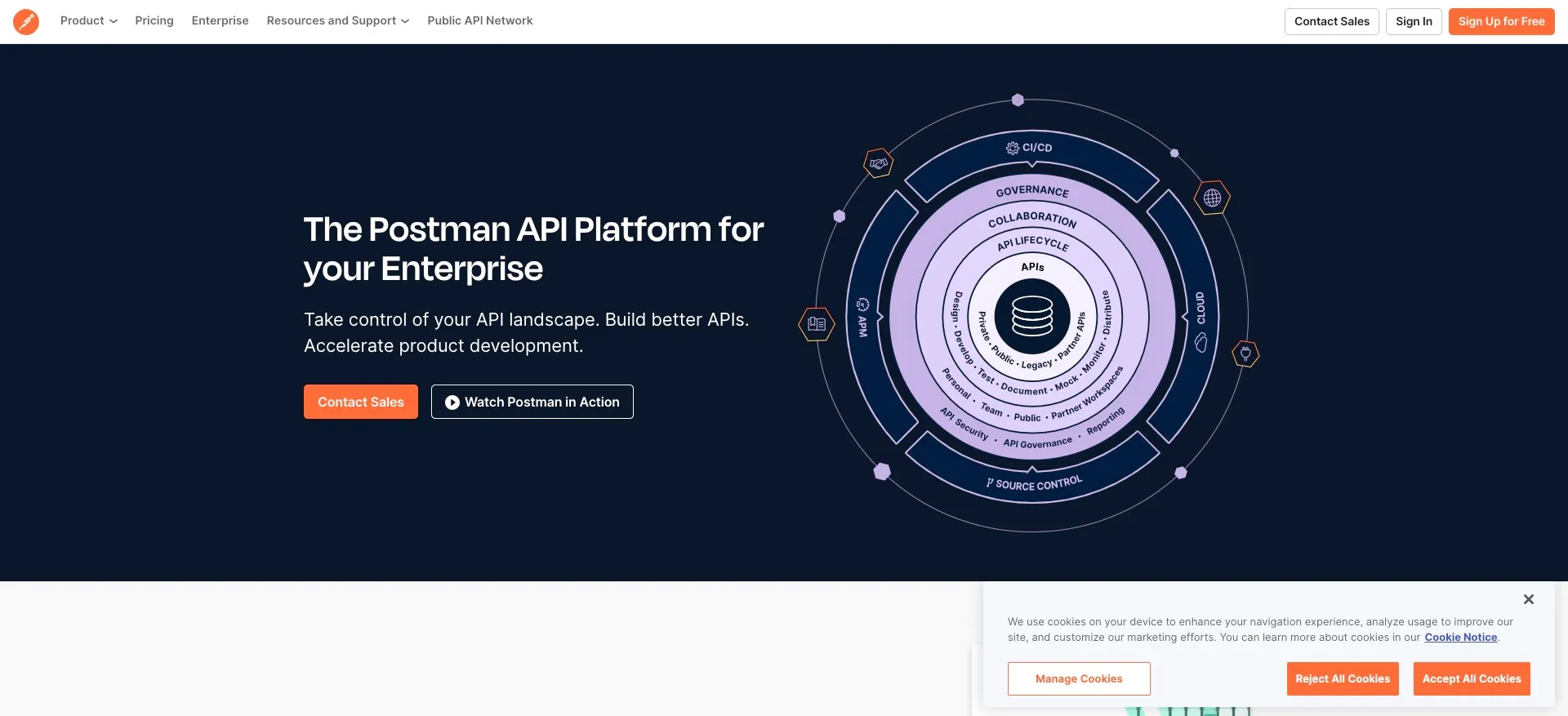Click the Postman logo icon
The width and height of the screenshot is (1568, 716).
[26, 21]
